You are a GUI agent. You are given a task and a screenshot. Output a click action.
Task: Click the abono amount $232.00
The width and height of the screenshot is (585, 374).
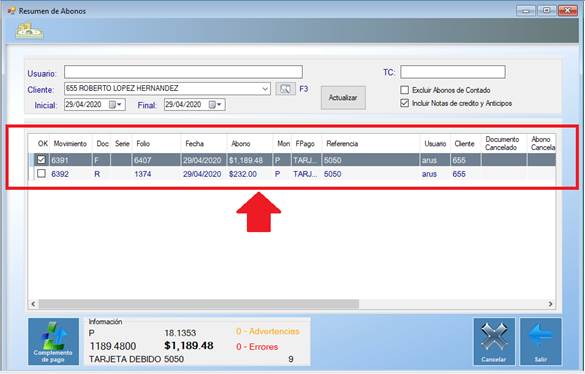tap(250, 174)
